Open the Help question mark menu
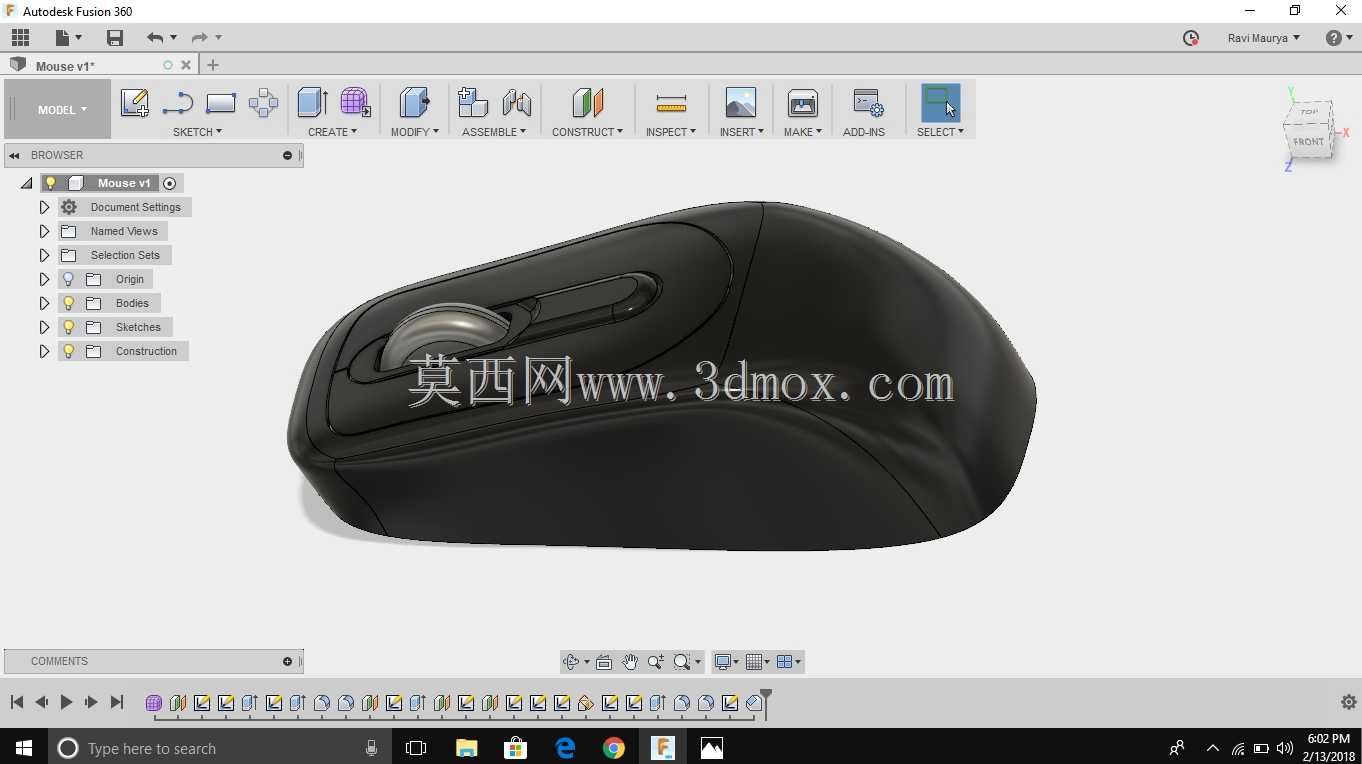Screen dimensions: 1362x764 (x=1339, y=38)
